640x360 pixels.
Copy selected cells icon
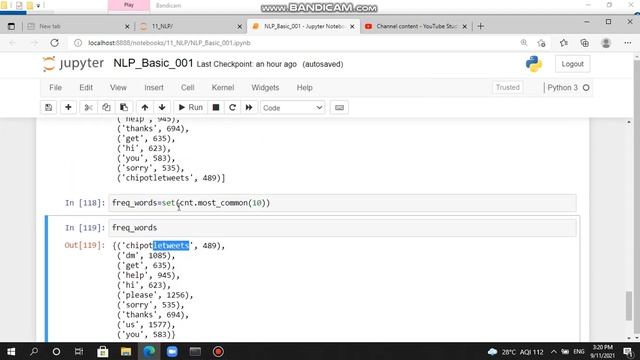[x=106, y=108]
